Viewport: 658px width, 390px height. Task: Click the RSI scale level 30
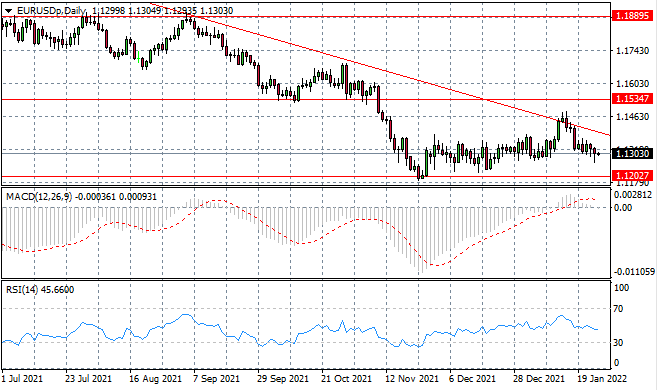(618, 343)
